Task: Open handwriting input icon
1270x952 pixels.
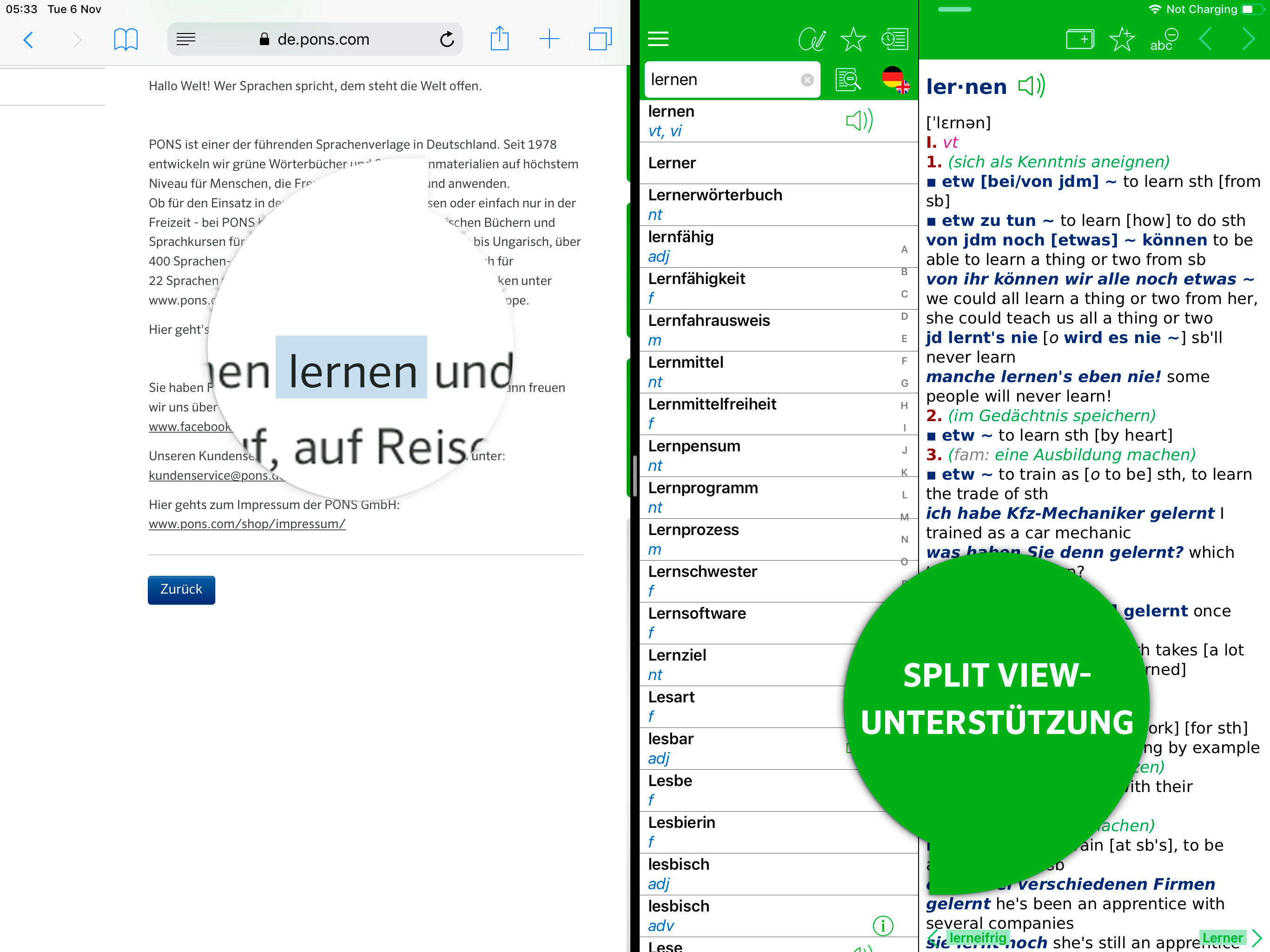Action: point(812,39)
